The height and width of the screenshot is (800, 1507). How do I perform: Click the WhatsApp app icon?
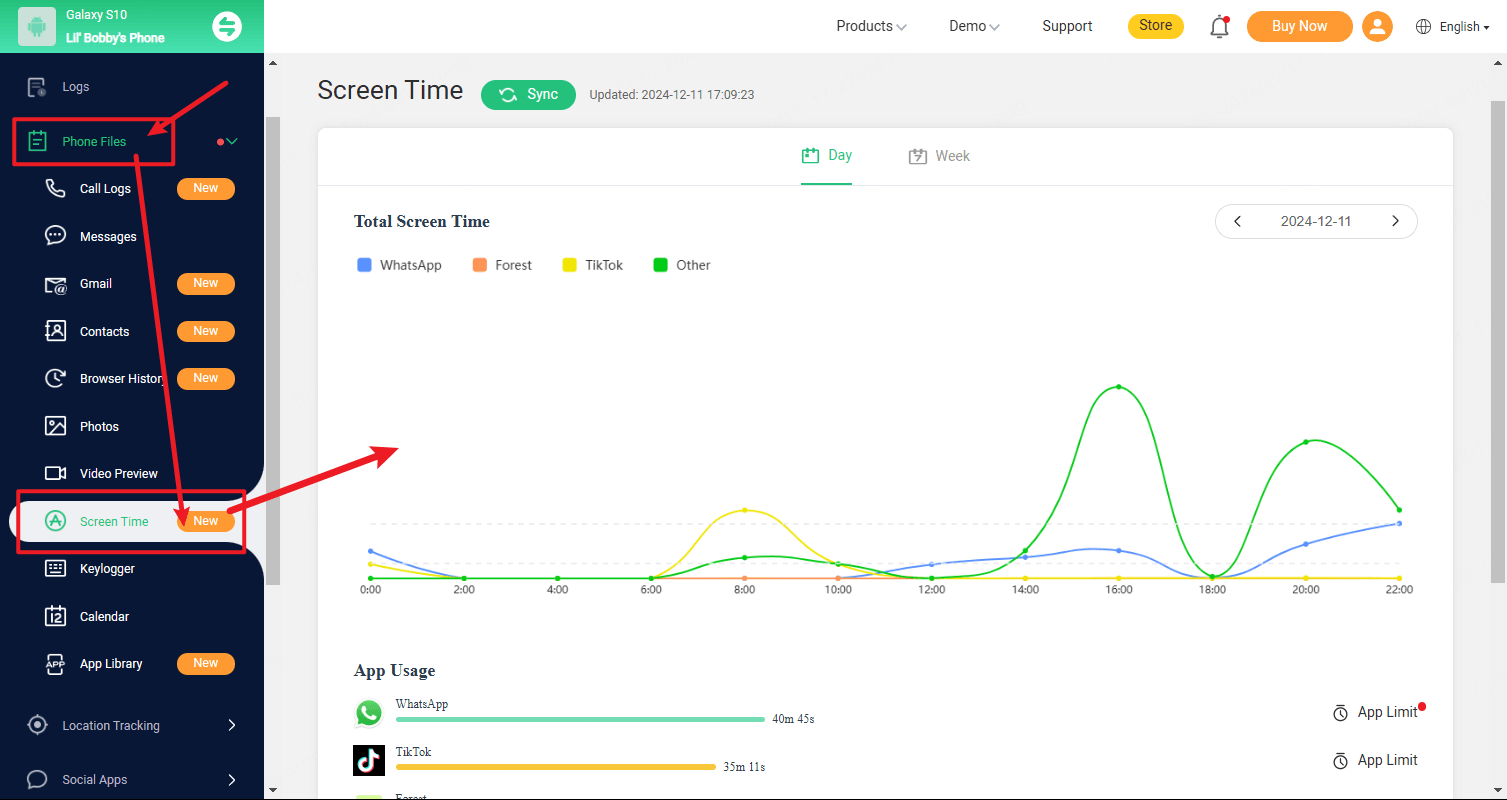369,713
